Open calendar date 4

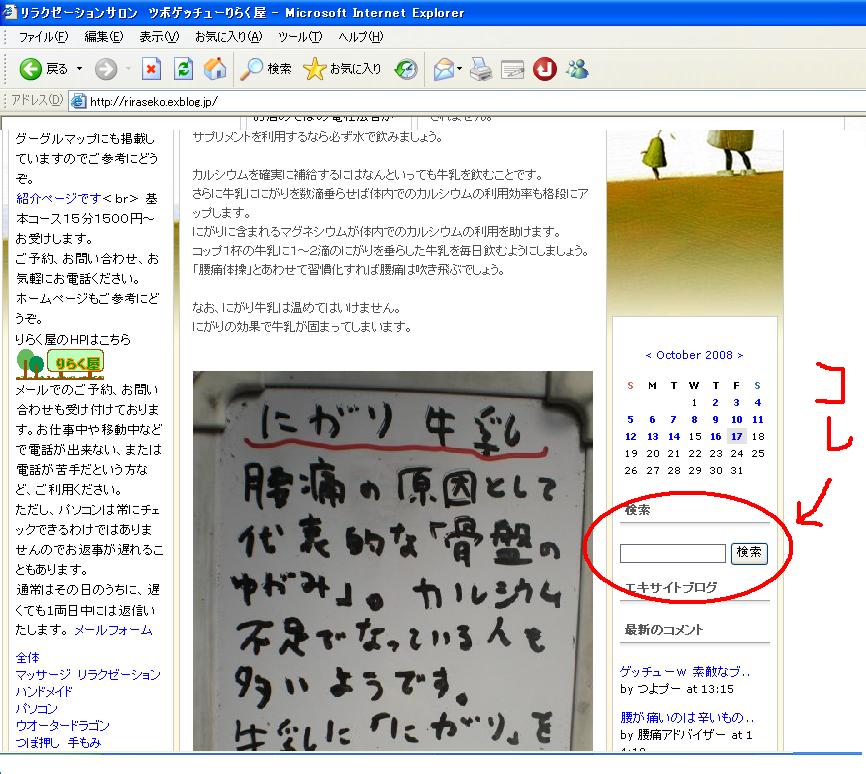point(758,403)
